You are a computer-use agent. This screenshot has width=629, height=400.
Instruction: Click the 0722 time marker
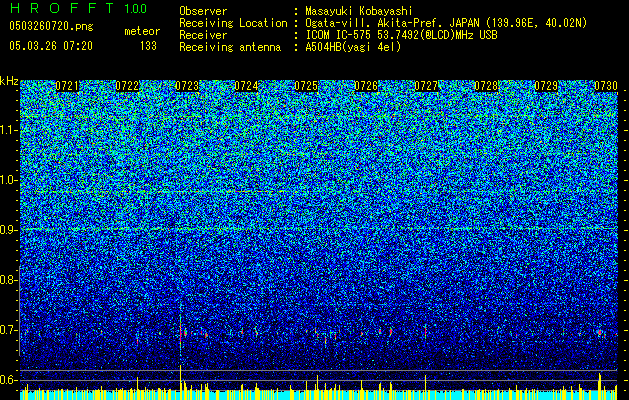point(127,86)
